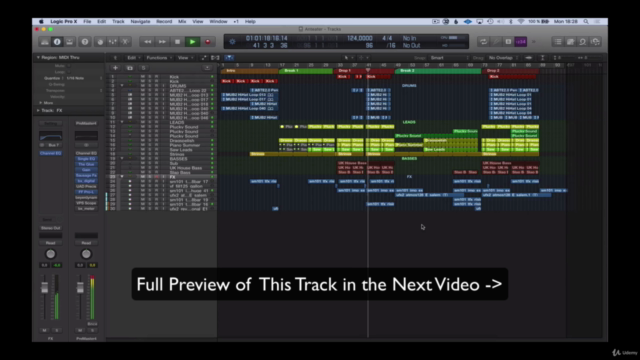Open the File menu
Screen dimensions: 640x360
[x=87, y=22]
